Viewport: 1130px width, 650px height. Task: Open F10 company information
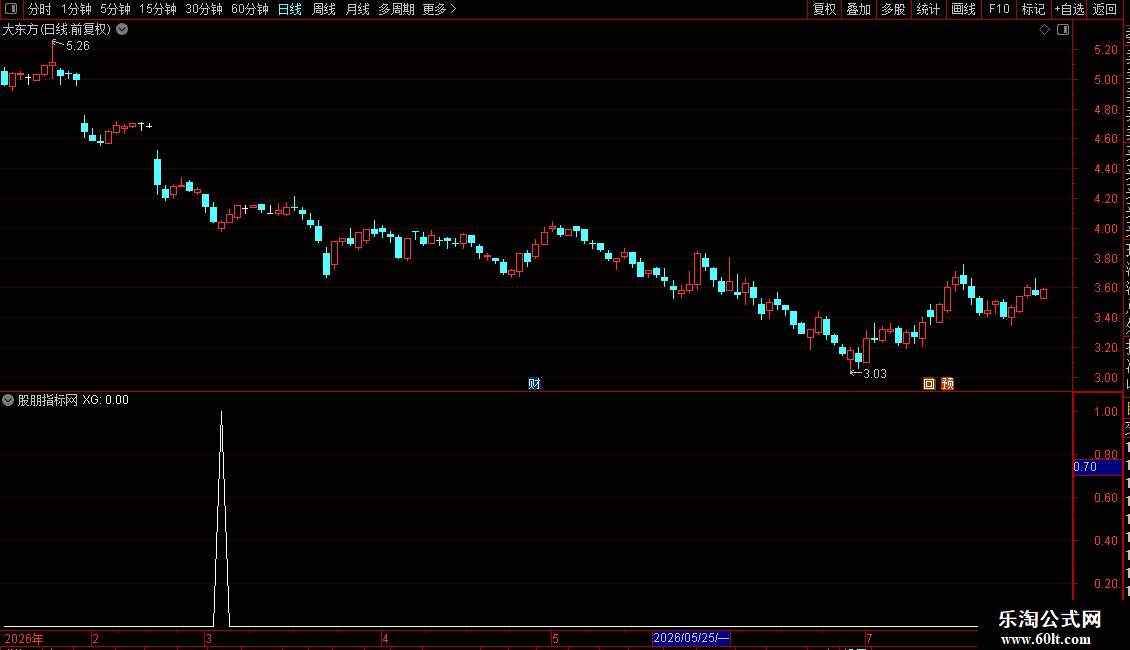click(999, 9)
